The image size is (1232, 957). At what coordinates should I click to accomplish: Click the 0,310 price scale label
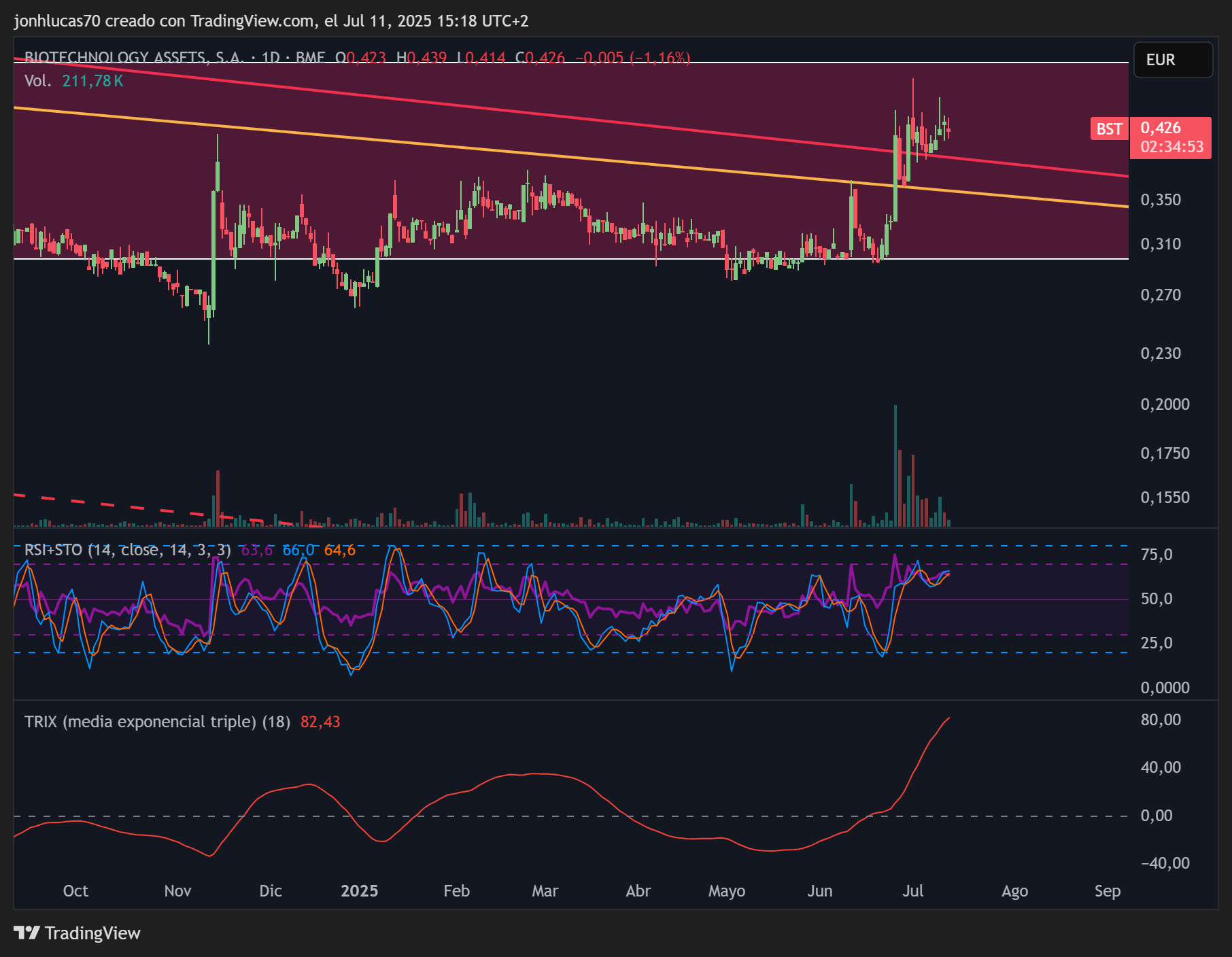pyautogui.click(x=1161, y=244)
